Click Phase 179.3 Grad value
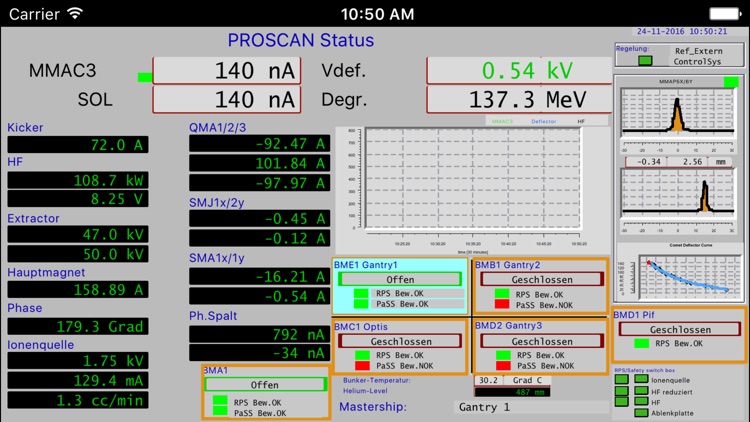Image resolution: width=750 pixels, height=422 pixels. click(77, 326)
